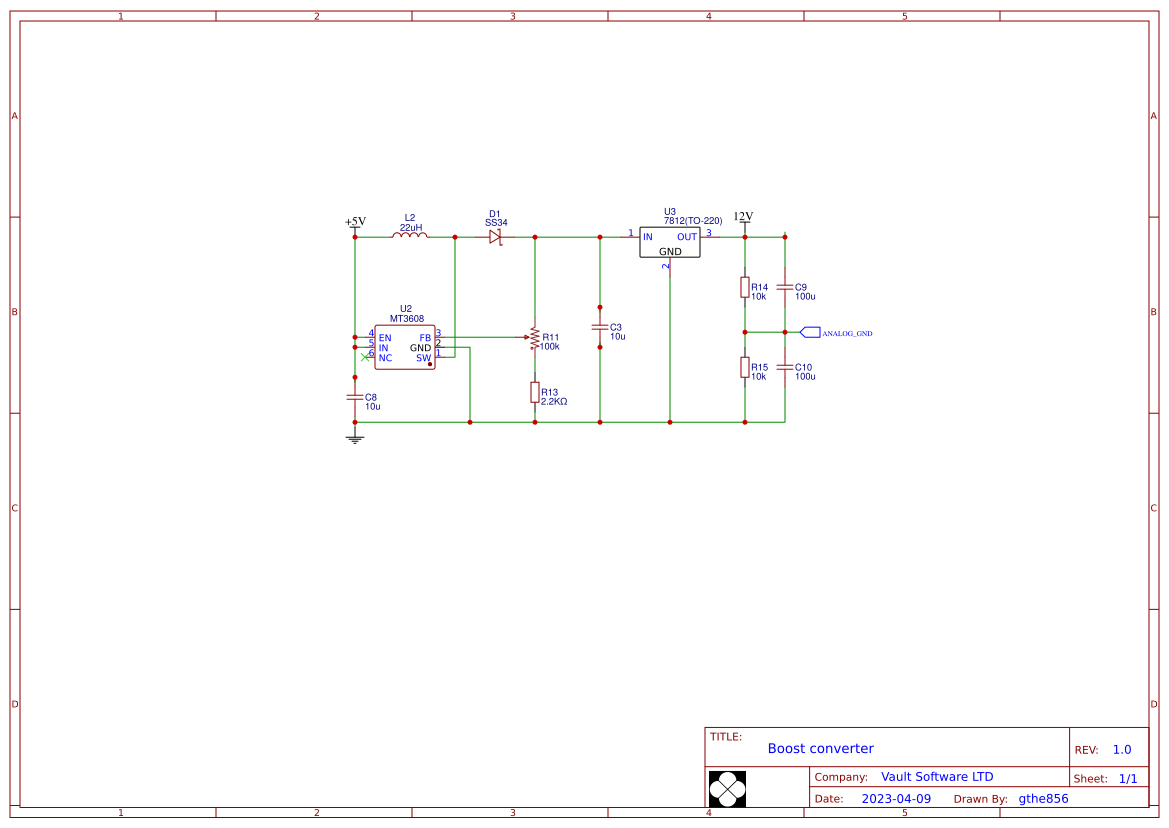
Task: Click the Vault Software LTD company name
Action: click(937, 776)
